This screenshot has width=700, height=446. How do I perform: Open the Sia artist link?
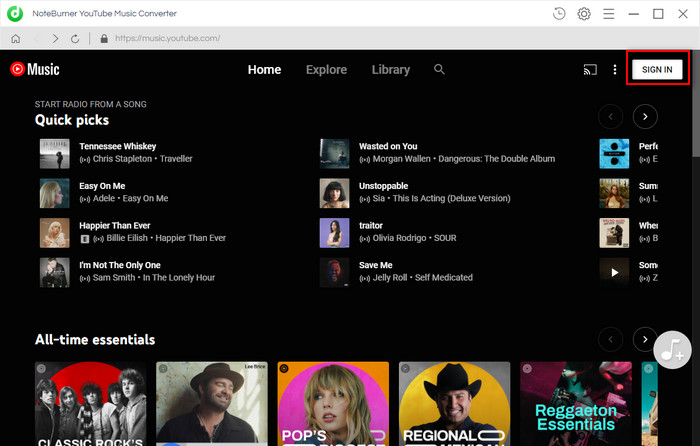[x=379, y=198]
